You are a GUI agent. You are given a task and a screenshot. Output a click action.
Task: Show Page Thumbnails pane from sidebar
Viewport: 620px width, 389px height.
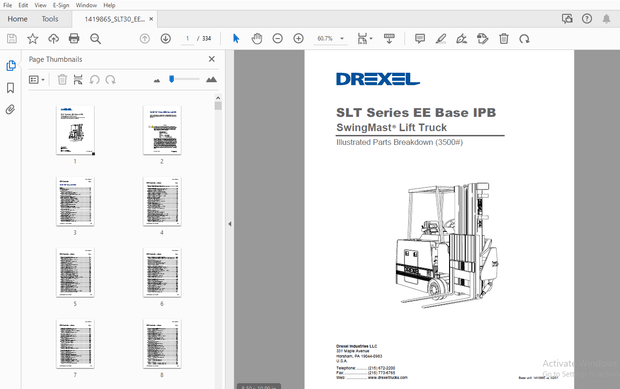tap(11, 66)
